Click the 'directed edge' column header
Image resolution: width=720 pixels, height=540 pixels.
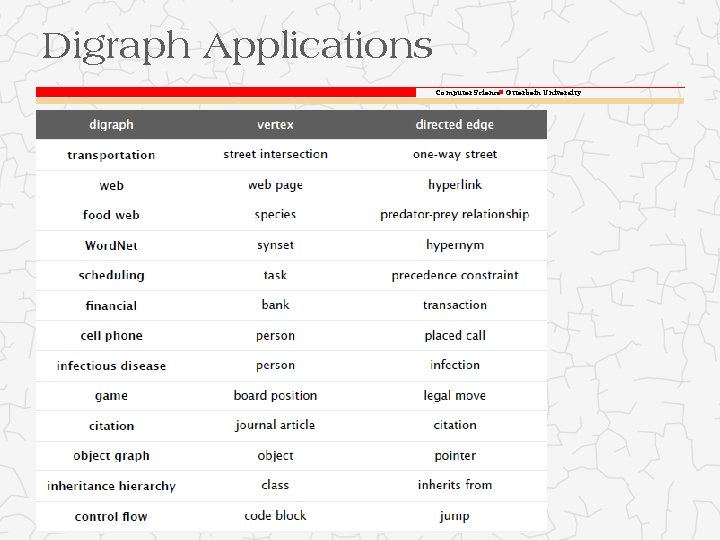point(455,125)
